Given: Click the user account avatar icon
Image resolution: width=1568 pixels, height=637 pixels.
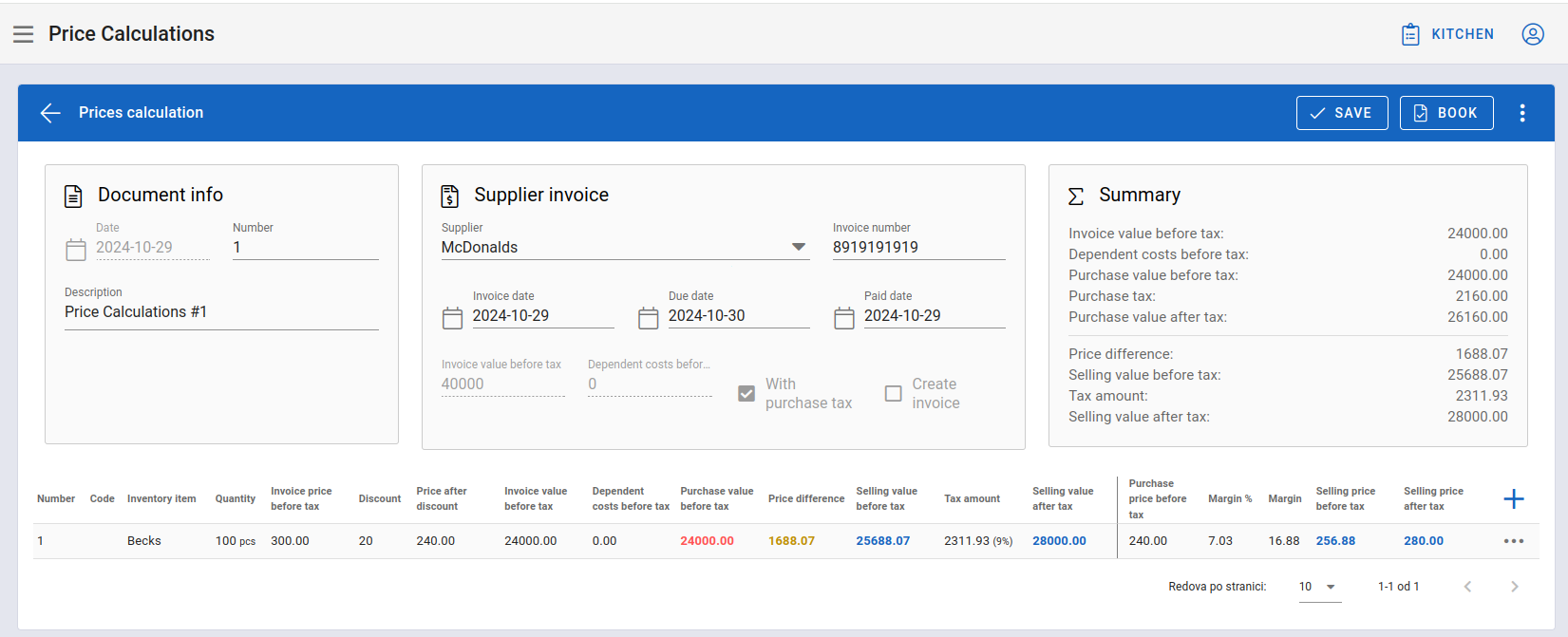Looking at the screenshot, I should coord(1533,34).
